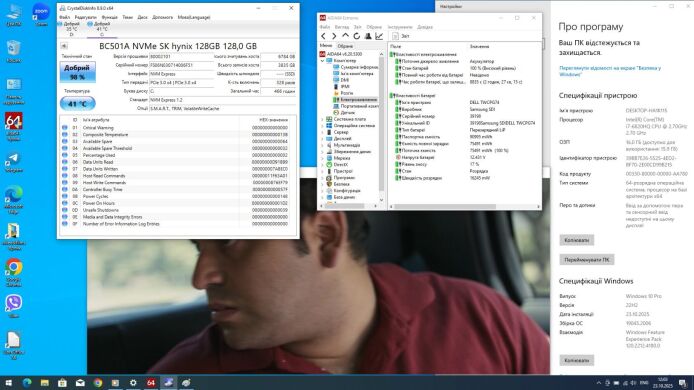Open Файл menu in AIDA64
The height and width of the screenshot is (390, 694).
pos(325,27)
